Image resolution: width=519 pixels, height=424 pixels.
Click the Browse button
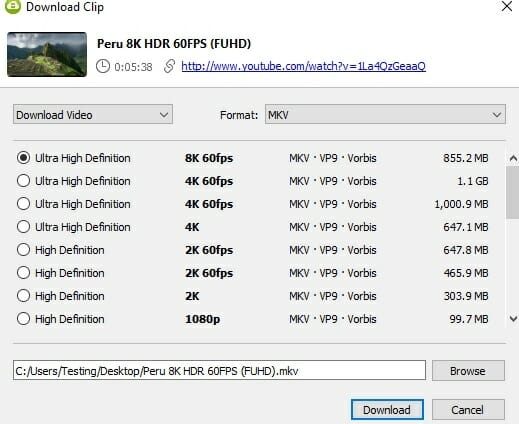tap(468, 371)
